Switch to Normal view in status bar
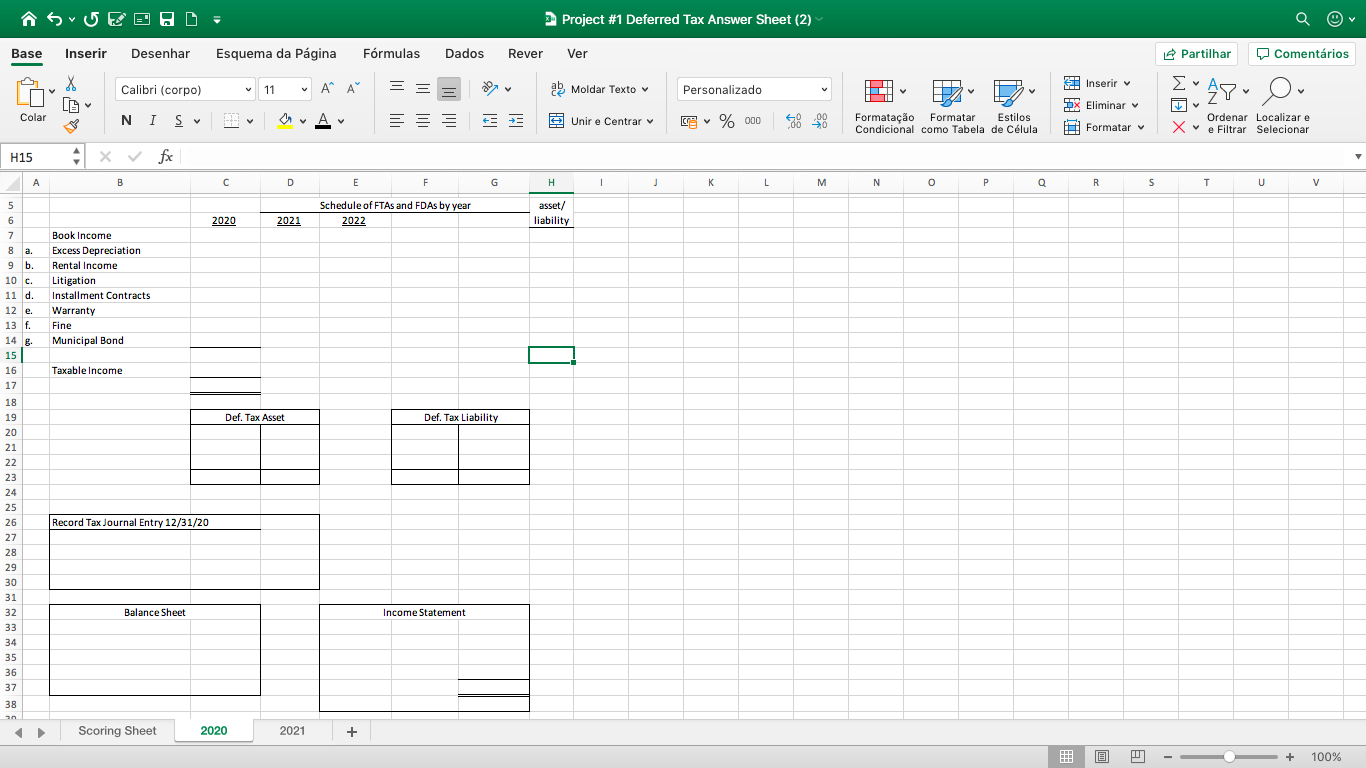 point(1066,757)
